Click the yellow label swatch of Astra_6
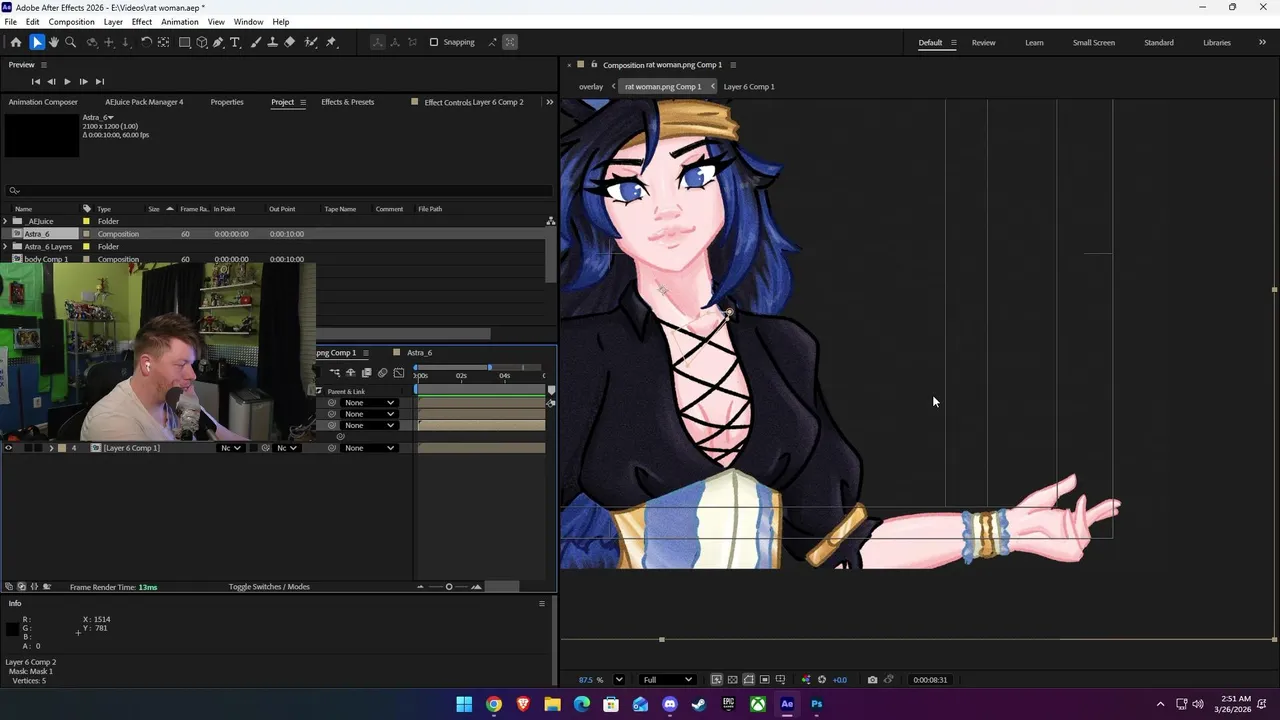Image resolution: width=1280 pixels, height=720 pixels. pos(87,234)
